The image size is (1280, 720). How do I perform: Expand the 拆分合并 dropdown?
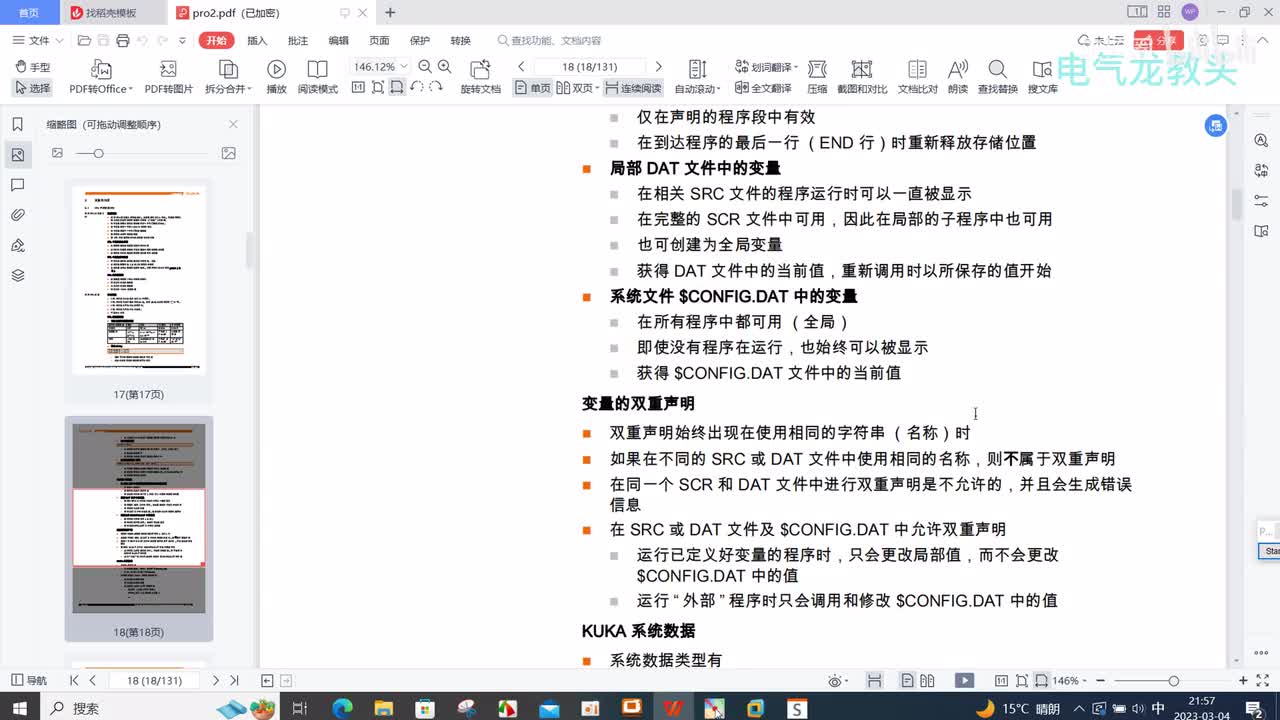pos(249,89)
